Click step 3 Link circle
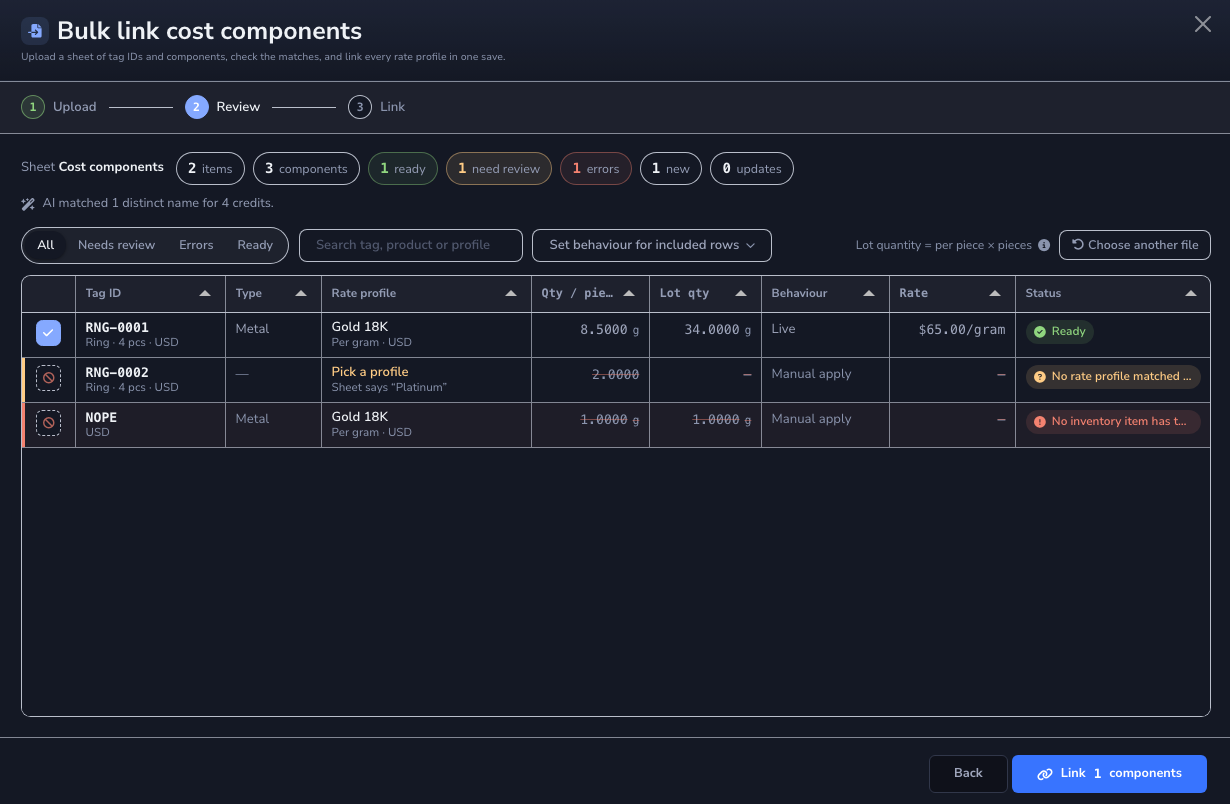Viewport: 1230px width, 804px height. (360, 107)
